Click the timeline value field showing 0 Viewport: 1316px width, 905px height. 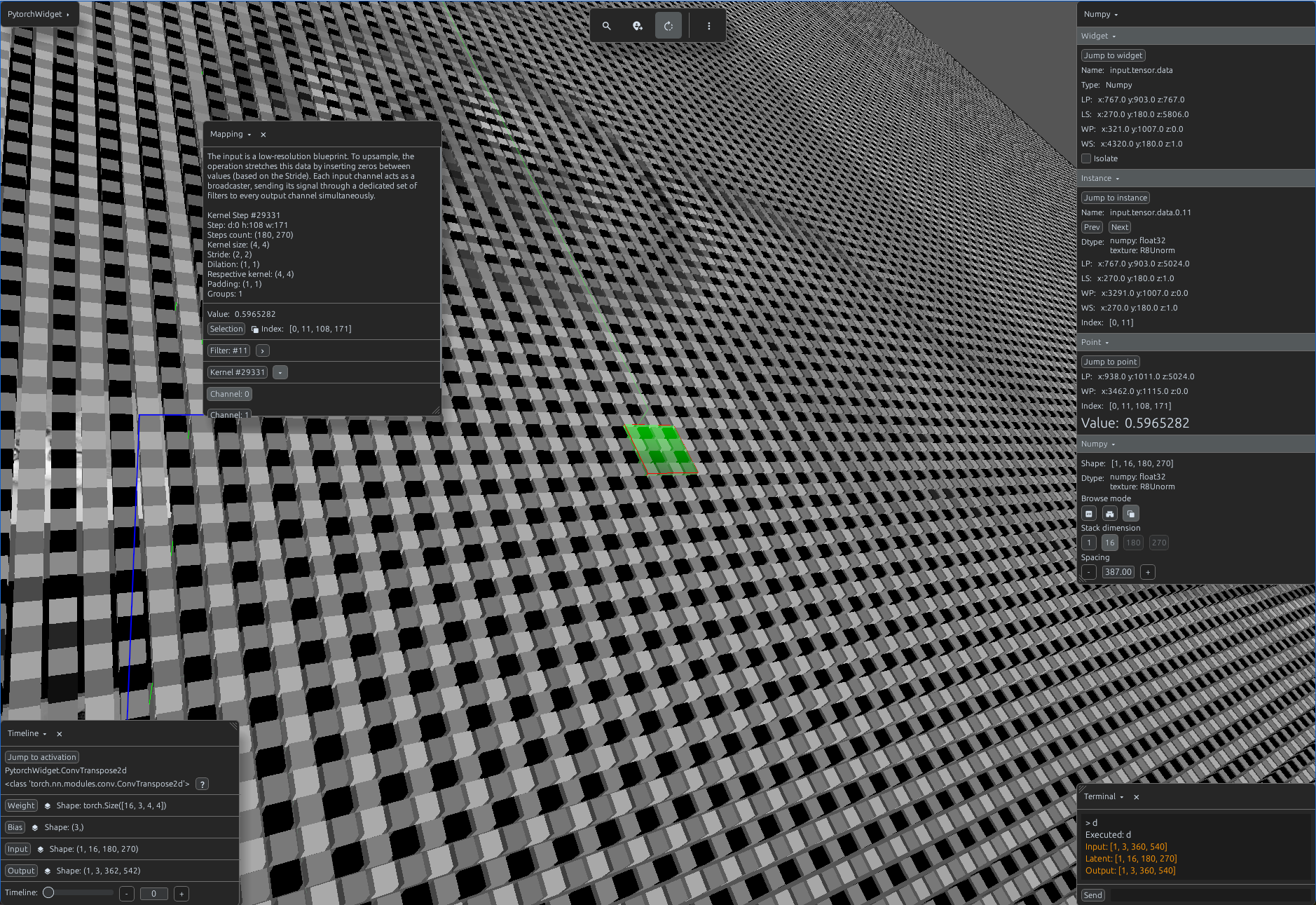[x=153, y=894]
